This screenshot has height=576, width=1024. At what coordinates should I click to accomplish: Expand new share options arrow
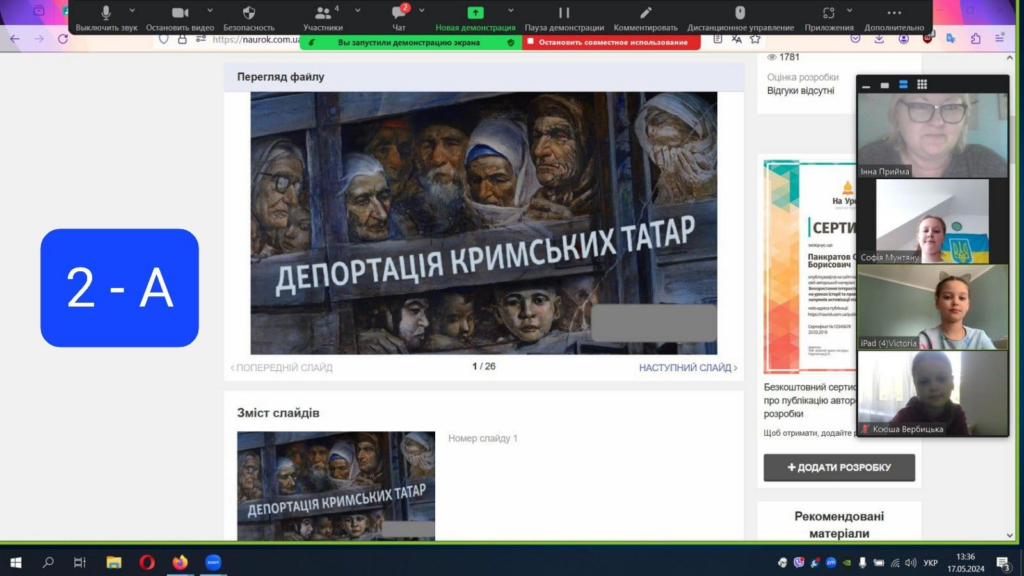(511, 10)
